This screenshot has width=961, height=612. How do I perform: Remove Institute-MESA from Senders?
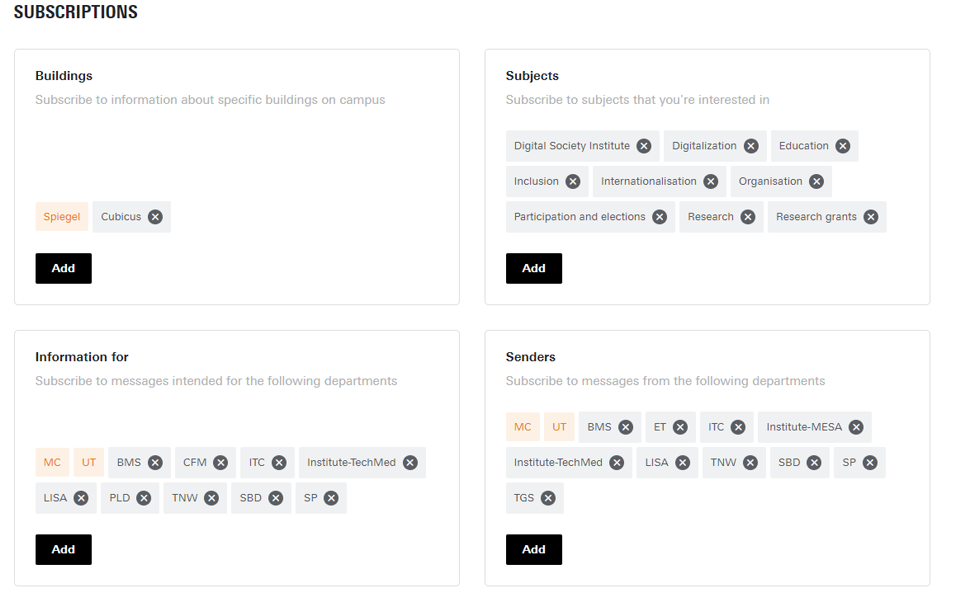(x=856, y=427)
